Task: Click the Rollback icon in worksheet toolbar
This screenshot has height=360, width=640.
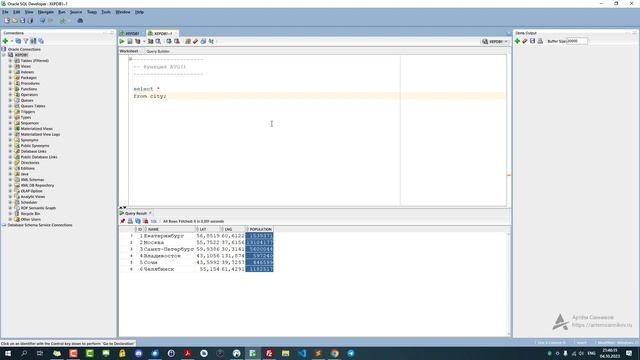Action: pyautogui.click(x=177, y=41)
